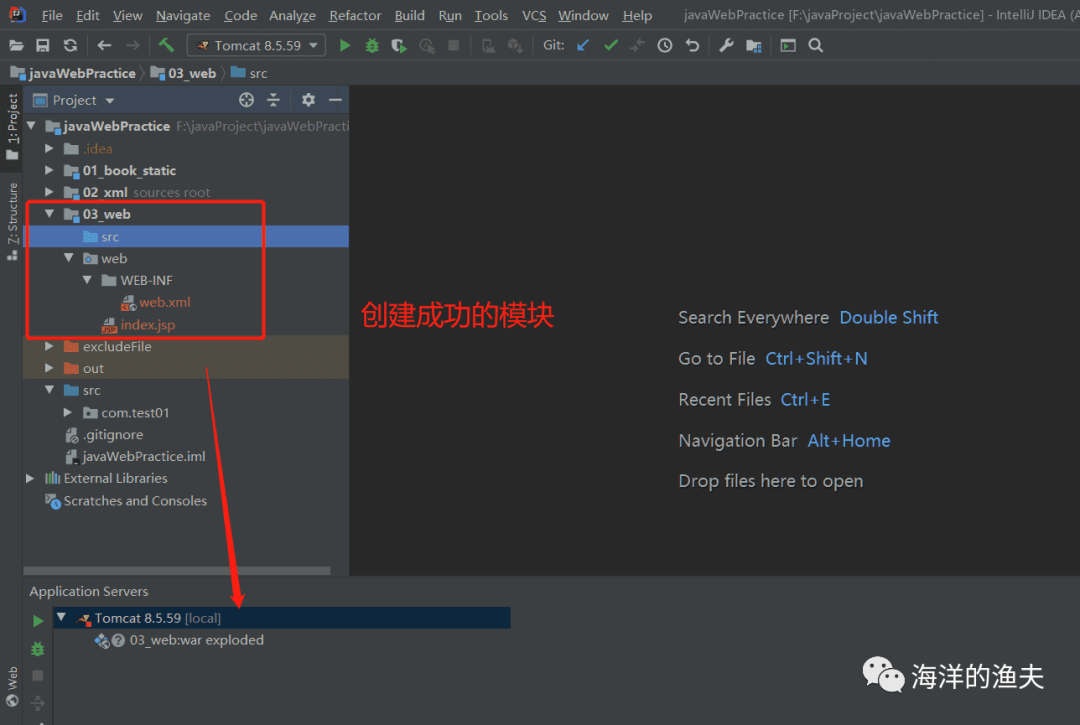Toggle Web tool window tab
This screenshot has height=725, width=1080.
pos(12,686)
